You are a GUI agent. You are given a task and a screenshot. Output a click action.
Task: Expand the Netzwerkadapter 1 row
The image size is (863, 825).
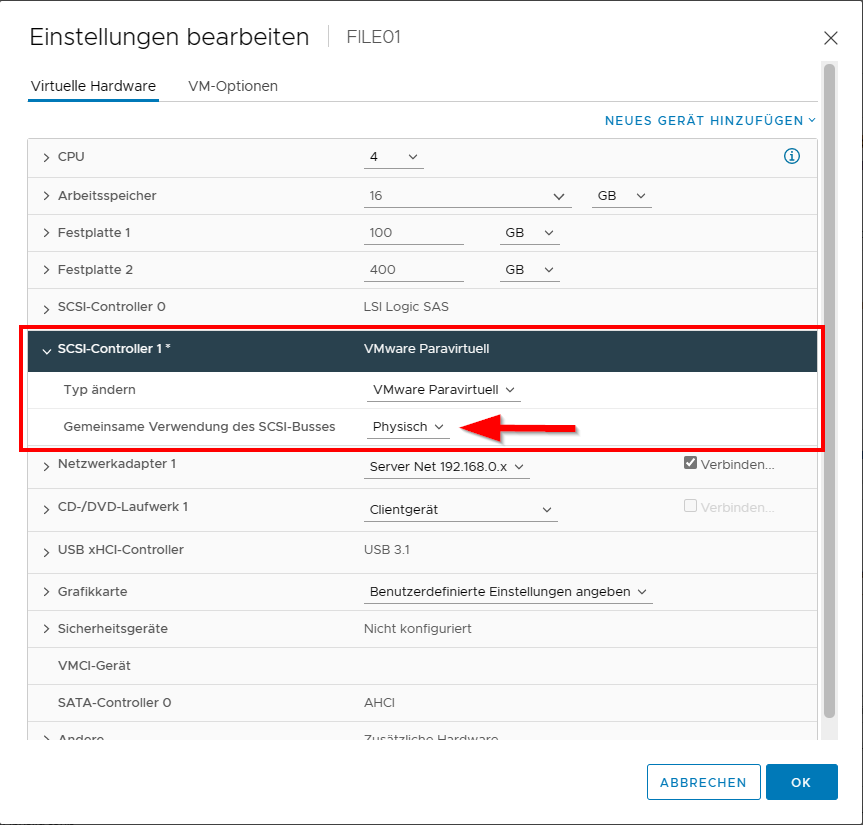pyautogui.click(x=46, y=465)
